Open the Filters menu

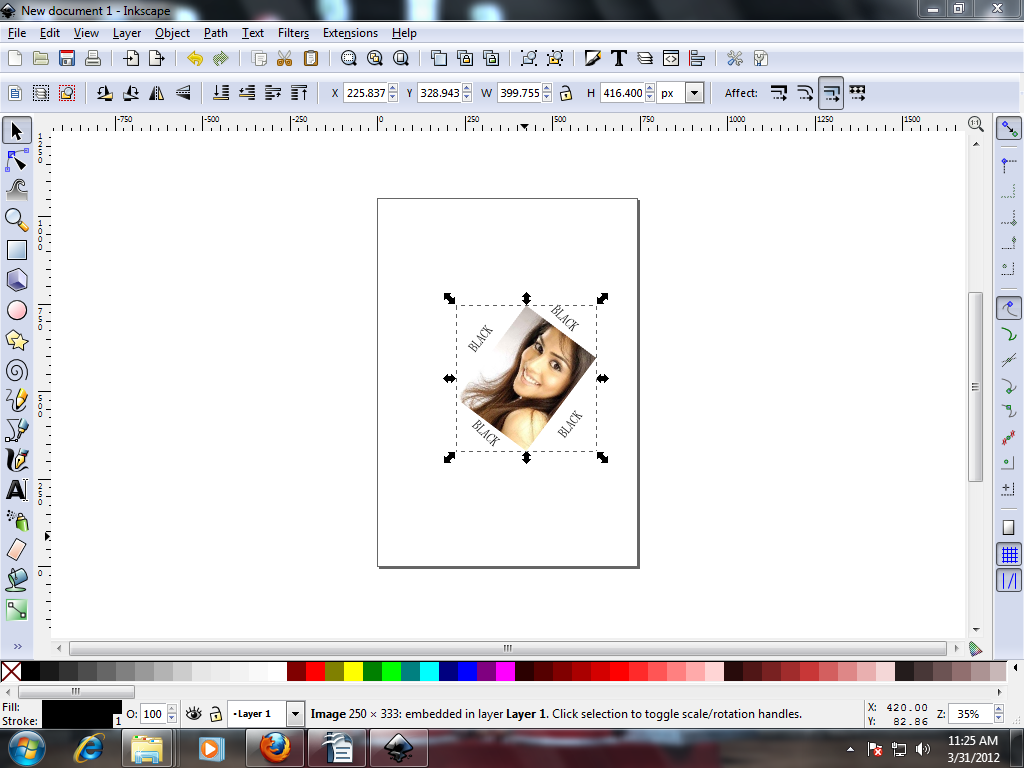293,33
